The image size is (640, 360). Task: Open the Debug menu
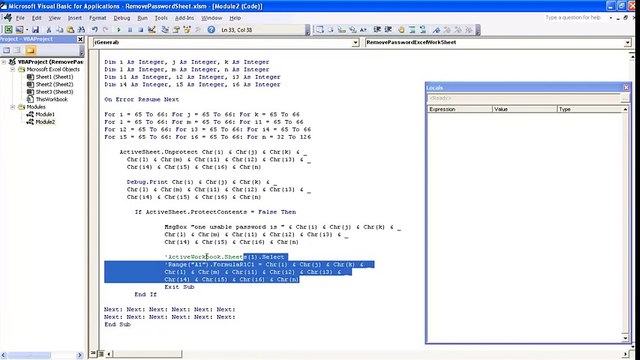tap(122, 18)
